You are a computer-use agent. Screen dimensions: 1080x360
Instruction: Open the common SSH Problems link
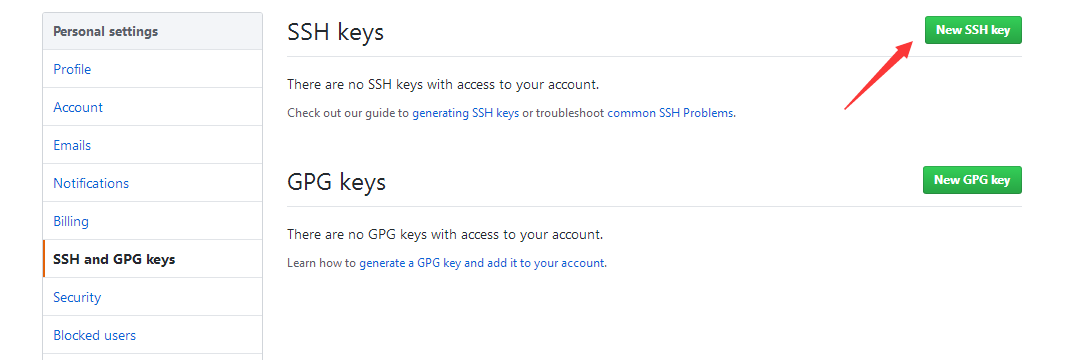[x=670, y=113]
